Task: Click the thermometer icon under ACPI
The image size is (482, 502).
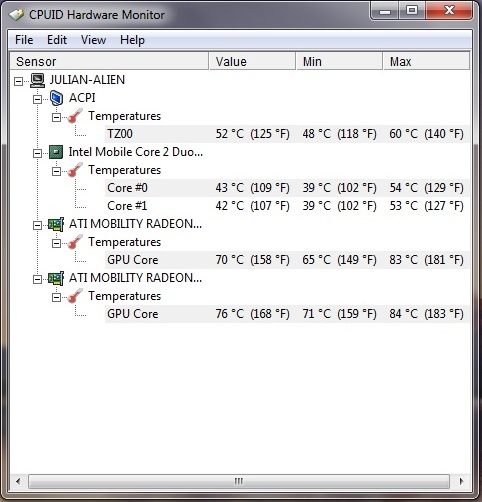Action: [75, 116]
